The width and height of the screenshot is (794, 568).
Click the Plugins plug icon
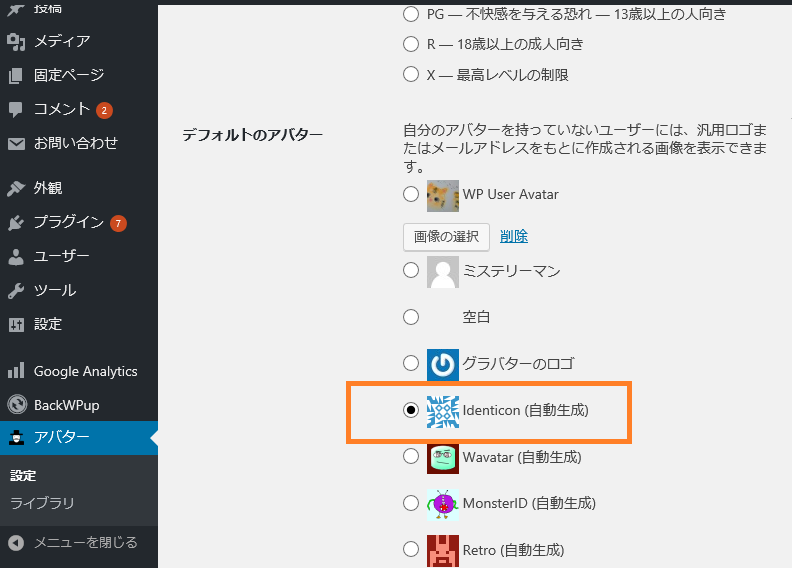tap(16, 222)
